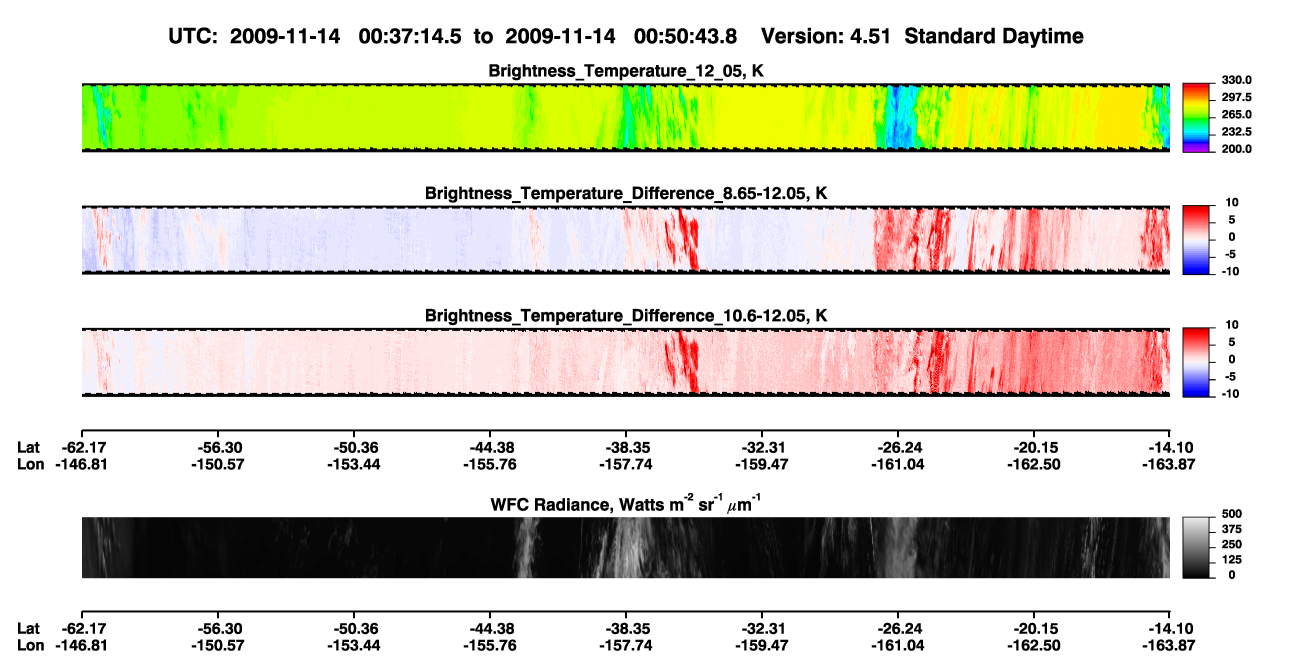Viewport: 1300px width, 667px height.
Task: Click the start time 00:37:14.5 in the header
Action: (410, 36)
